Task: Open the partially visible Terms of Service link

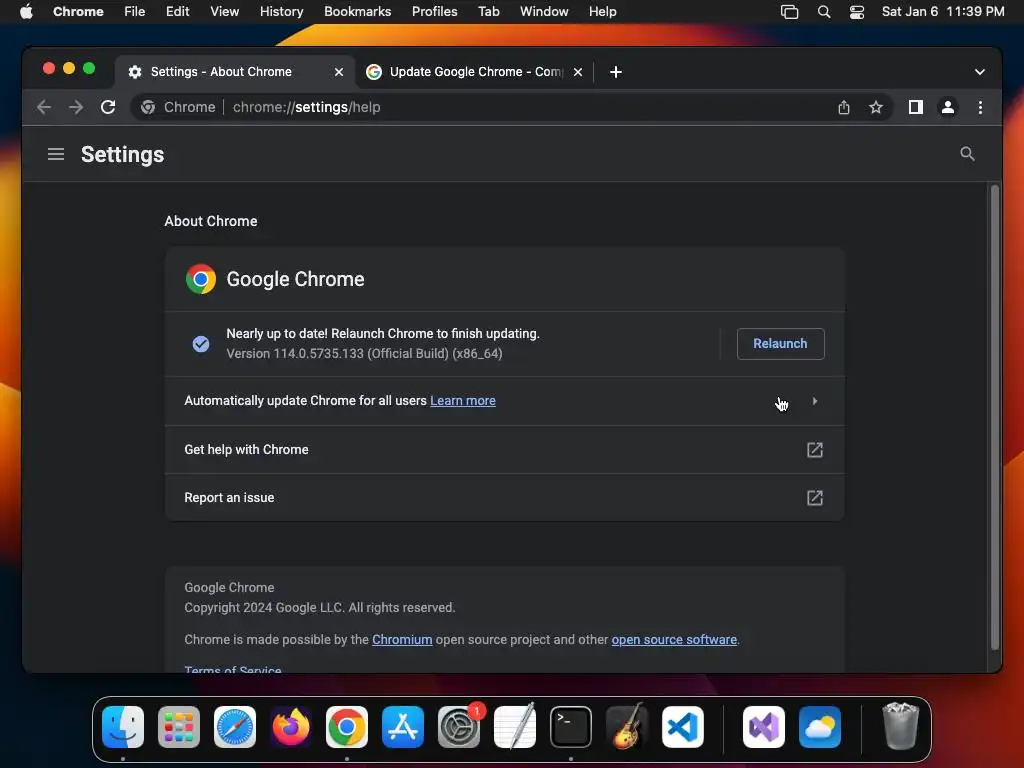Action: tap(232, 669)
